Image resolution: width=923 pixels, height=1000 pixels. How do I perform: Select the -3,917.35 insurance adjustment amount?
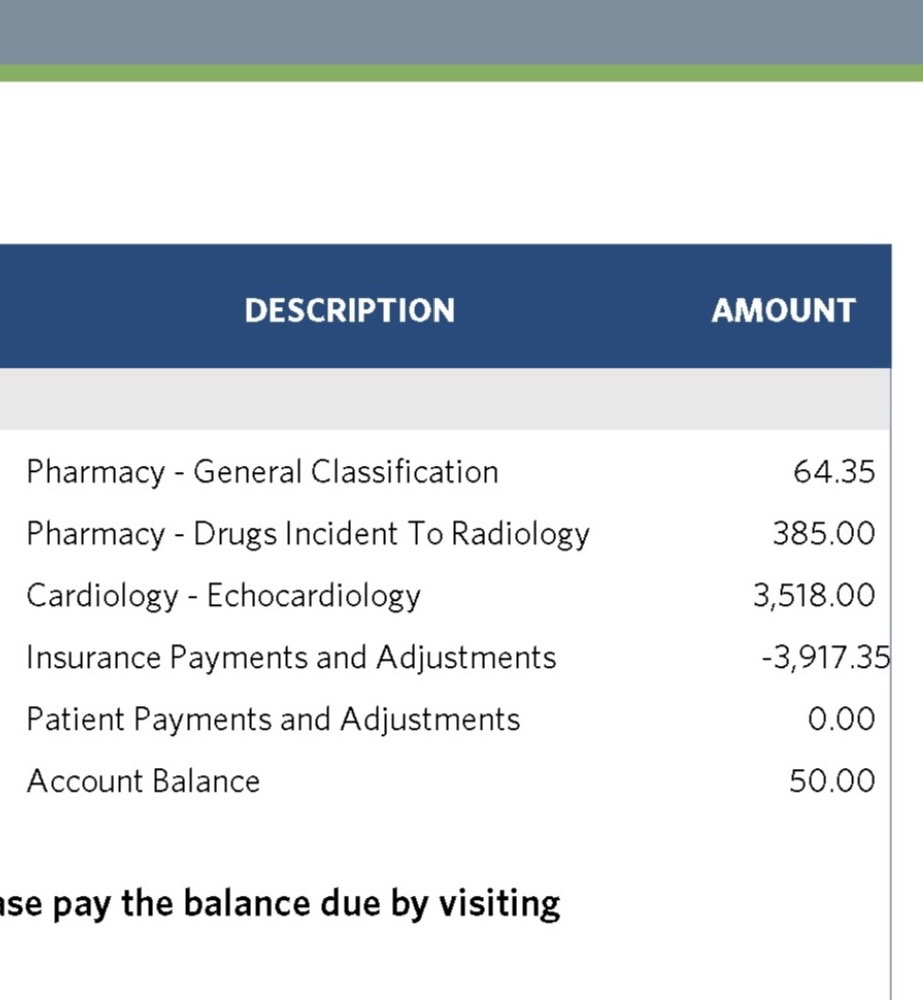[825, 658]
